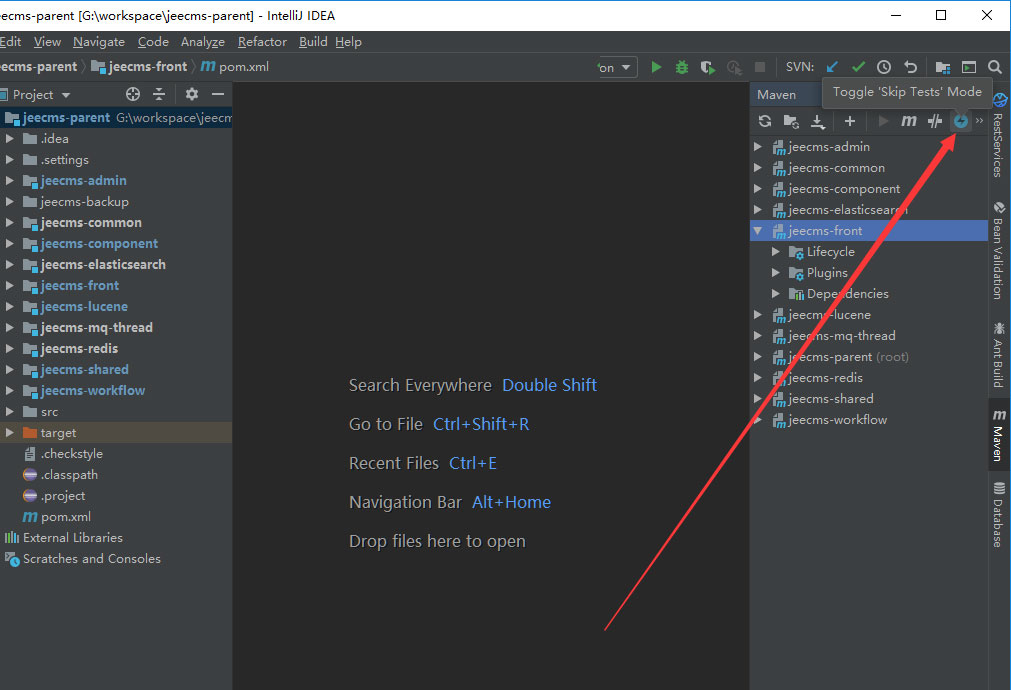
Task: Expand Lifecycle node under jeecms-front
Action: coord(776,252)
